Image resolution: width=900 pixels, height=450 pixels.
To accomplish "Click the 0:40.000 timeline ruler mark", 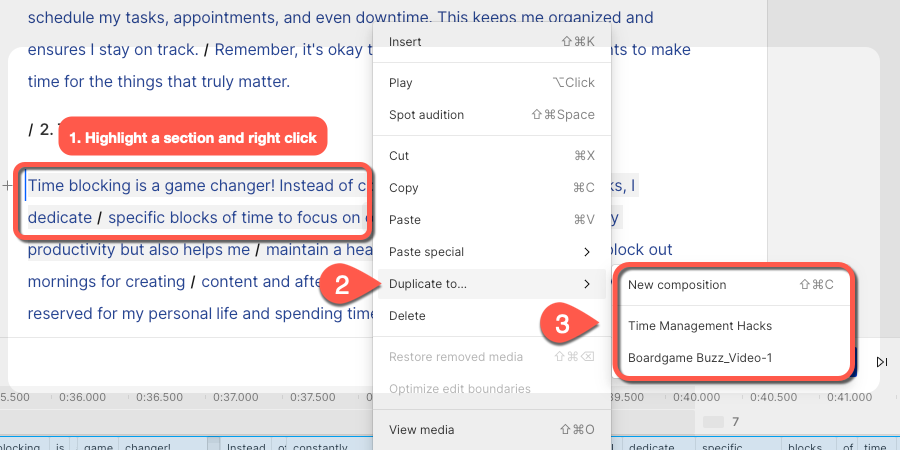I will [696, 397].
